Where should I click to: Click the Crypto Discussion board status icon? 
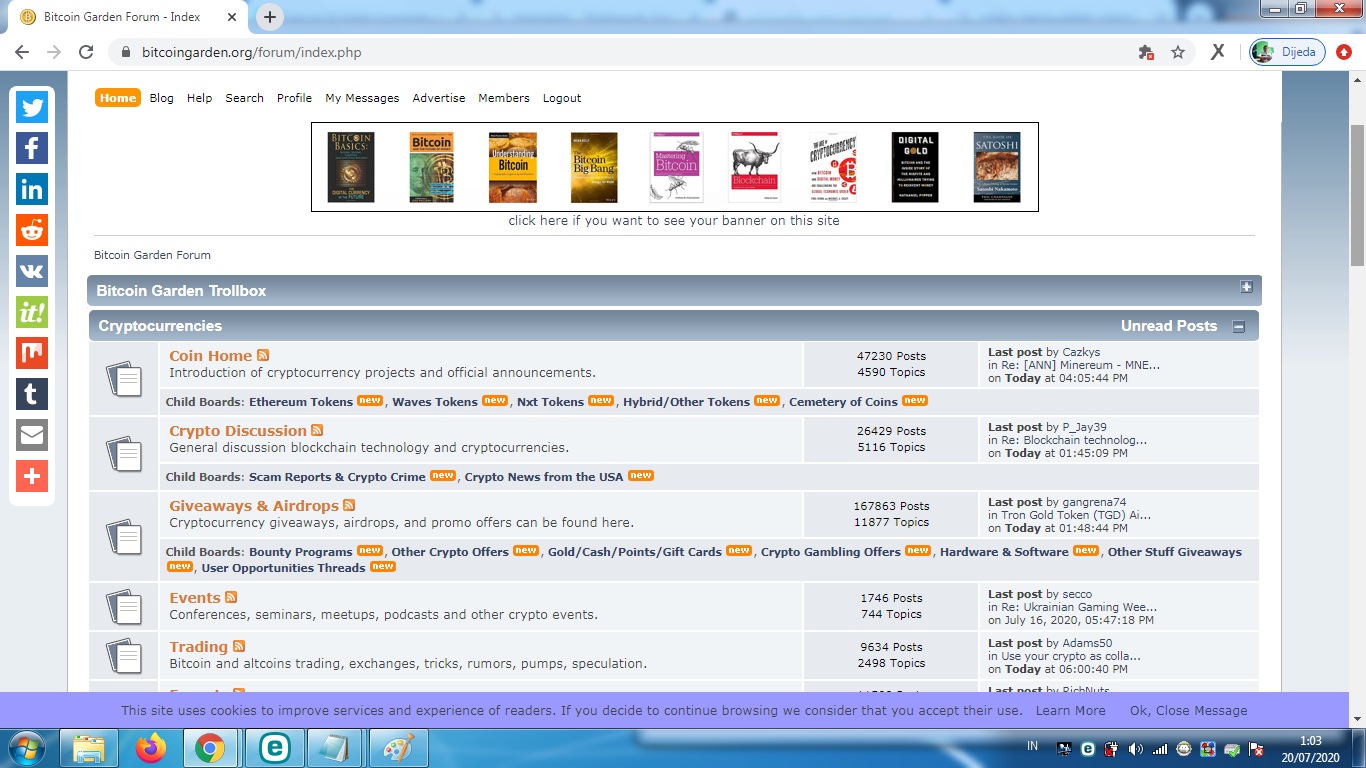(124, 454)
